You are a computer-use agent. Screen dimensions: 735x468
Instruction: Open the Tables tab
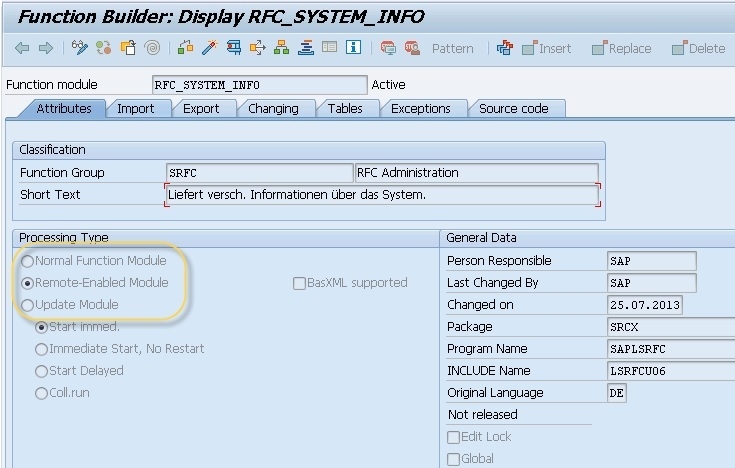[x=345, y=108]
